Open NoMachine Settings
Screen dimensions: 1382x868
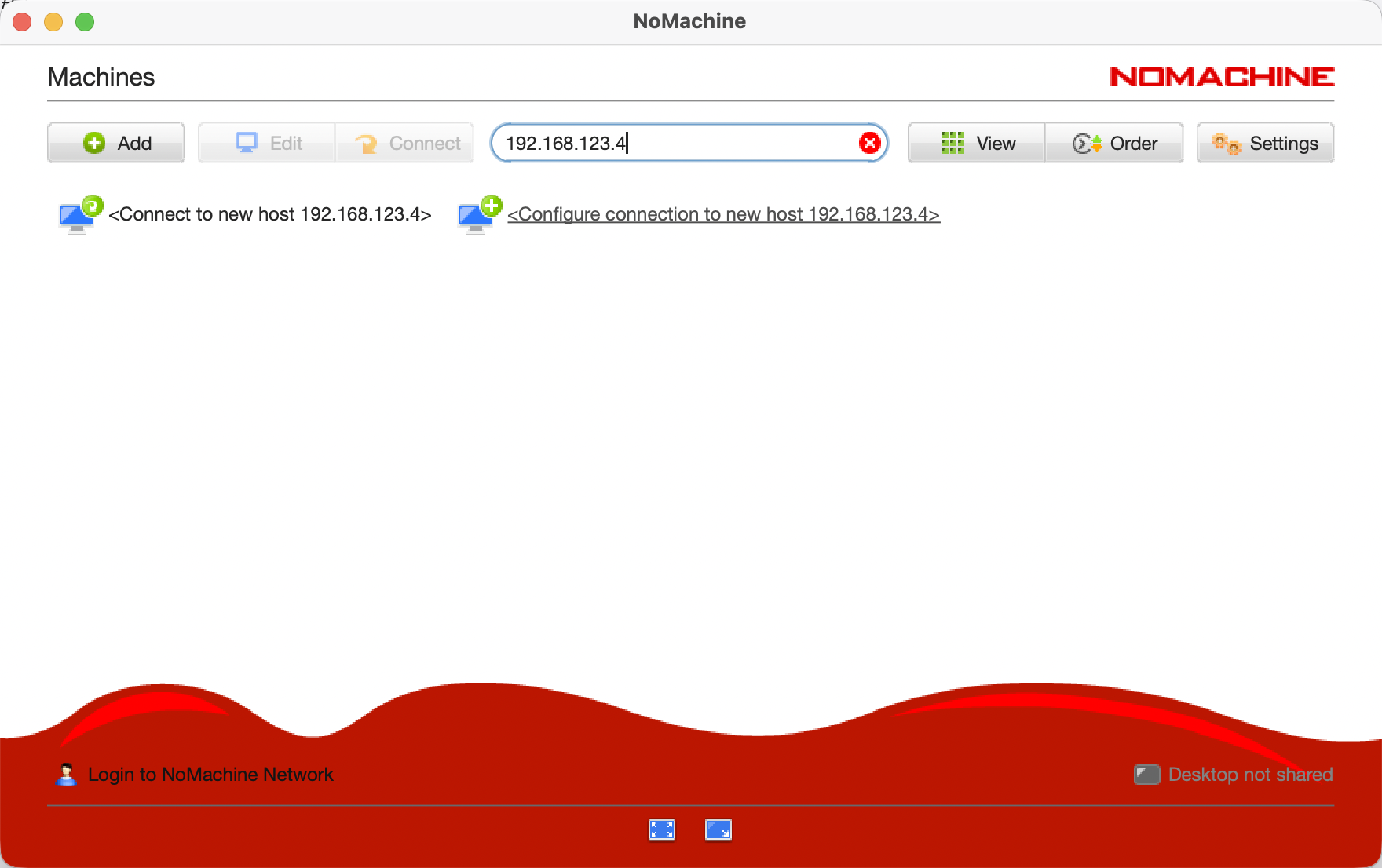(1265, 143)
